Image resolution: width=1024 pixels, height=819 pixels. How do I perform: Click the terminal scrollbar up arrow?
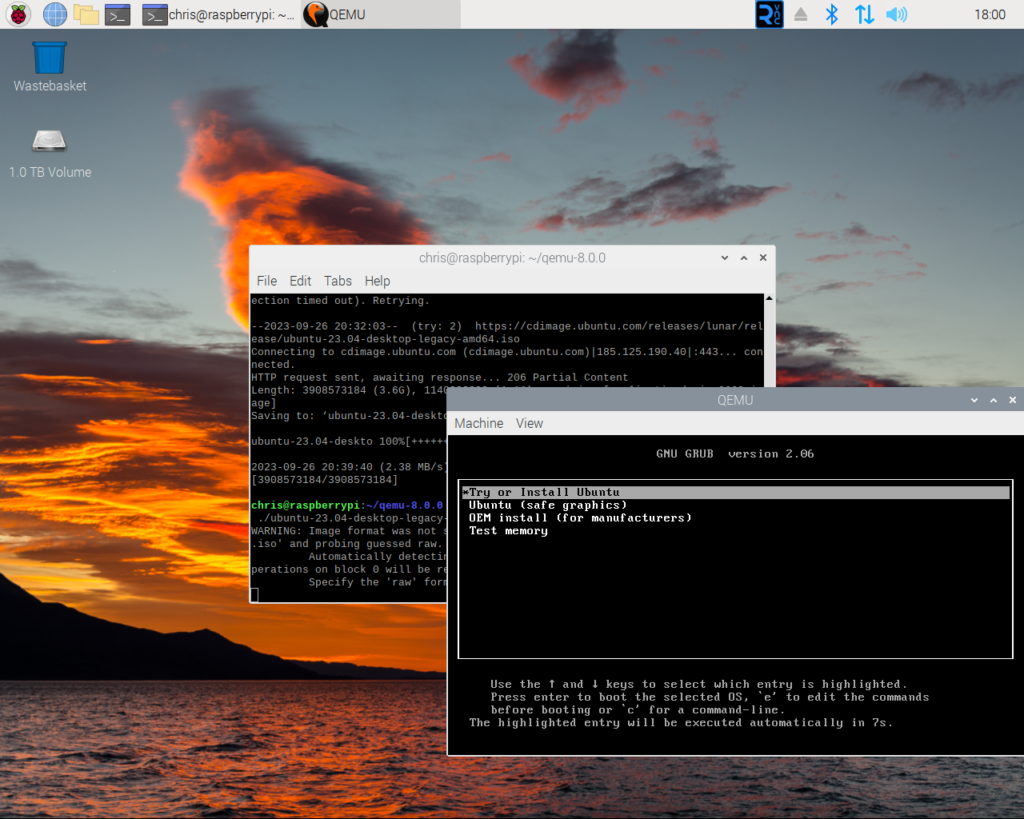769,298
